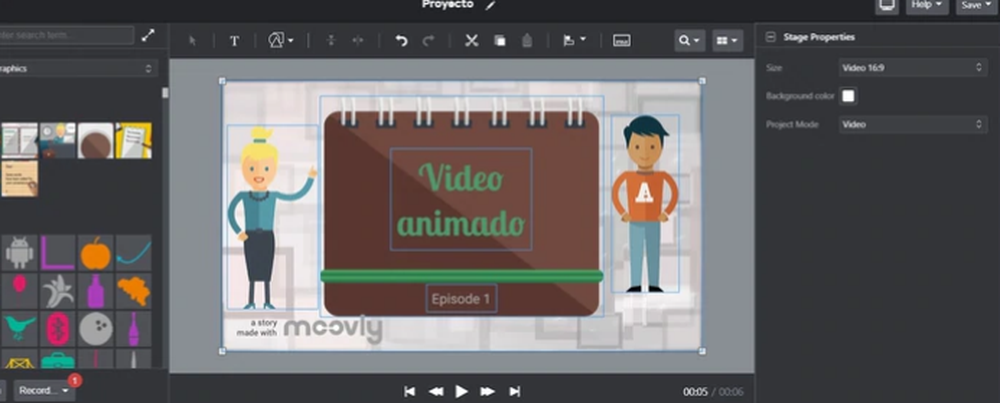Viewport: 1000px width, 403px height.
Task: Expand the library panel with the diagonal arrows icon
Action: (148, 35)
